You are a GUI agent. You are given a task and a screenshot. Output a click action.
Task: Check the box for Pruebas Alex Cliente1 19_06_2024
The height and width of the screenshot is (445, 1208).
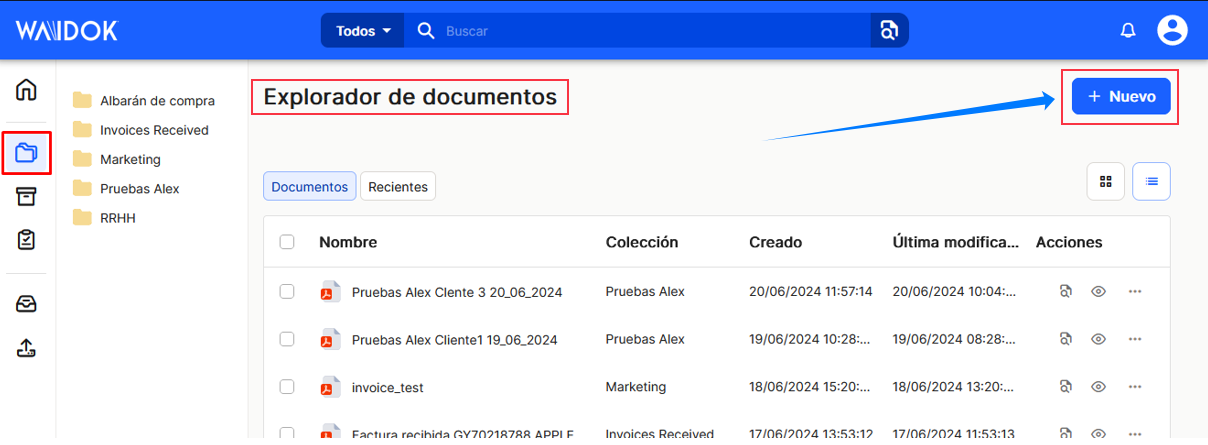pos(287,339)
